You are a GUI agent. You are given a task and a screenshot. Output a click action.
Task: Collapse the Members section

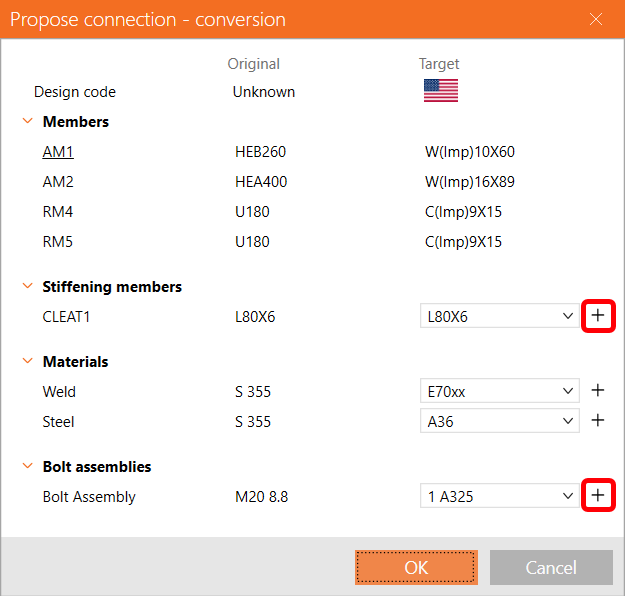(27, 122)
